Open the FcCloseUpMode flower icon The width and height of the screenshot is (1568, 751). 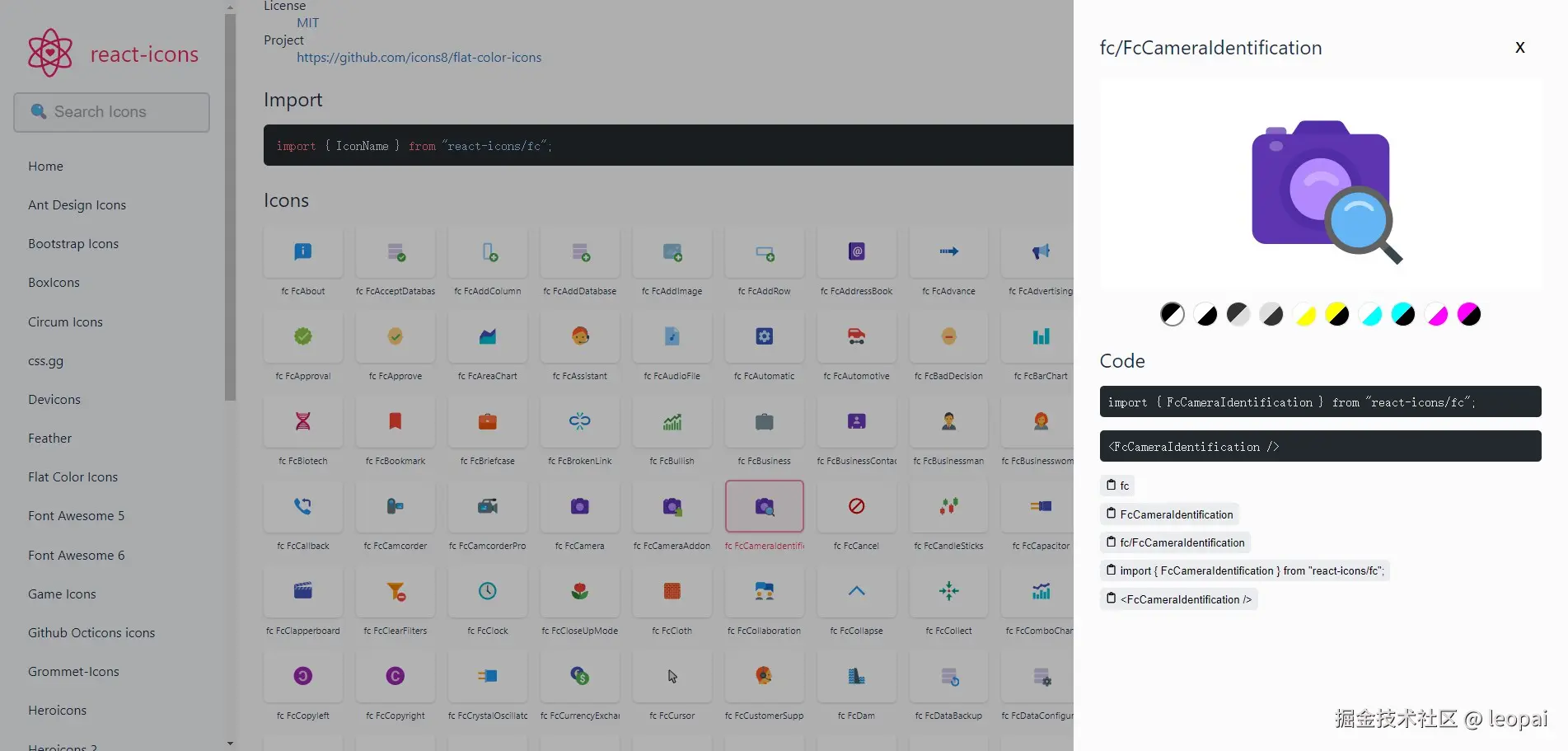(580, 592)
